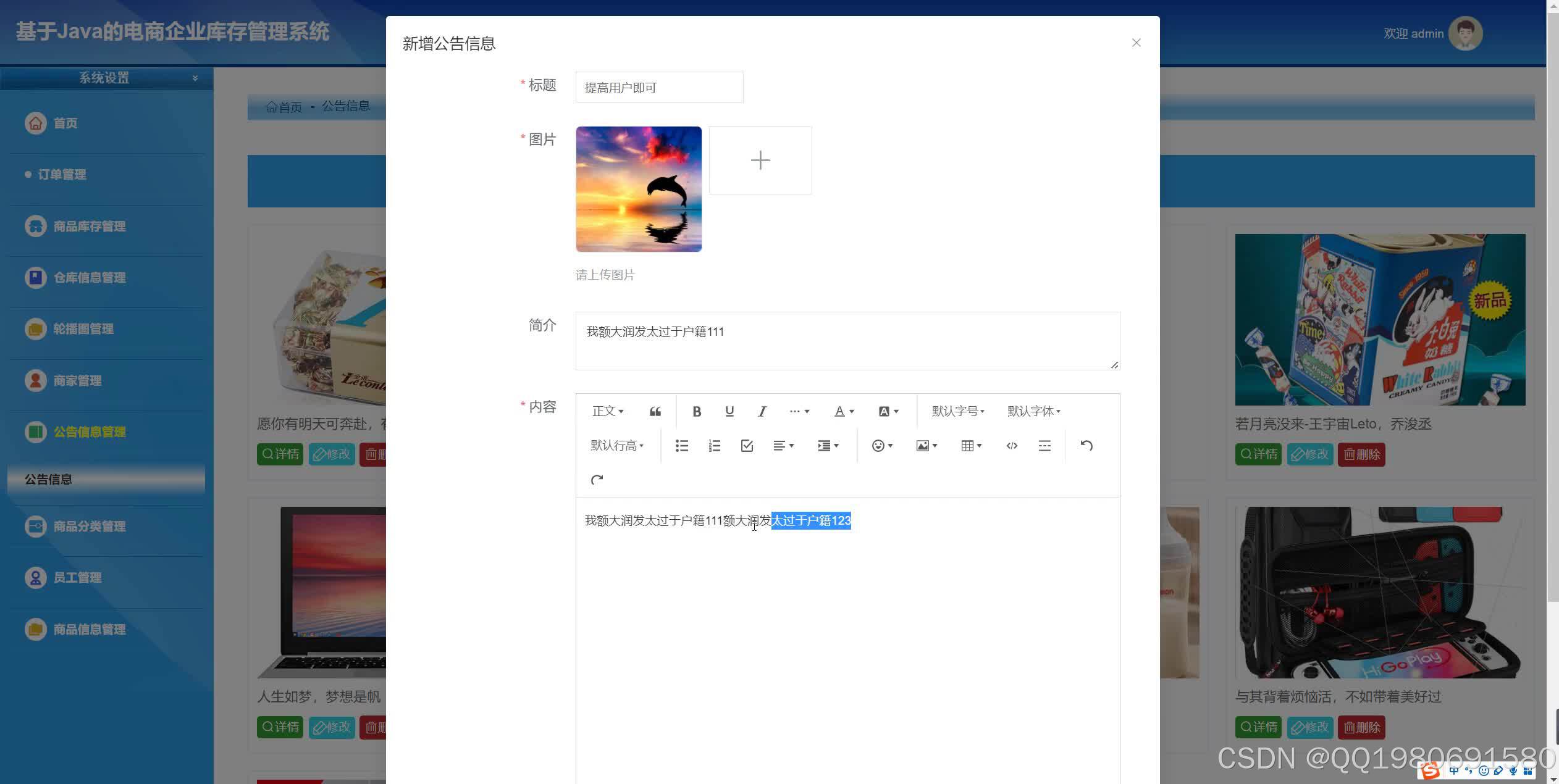The width and height of the screenshot is (1559, 784).
Task: Toggle bold formatting in the editor
Action: pos(697,411)
